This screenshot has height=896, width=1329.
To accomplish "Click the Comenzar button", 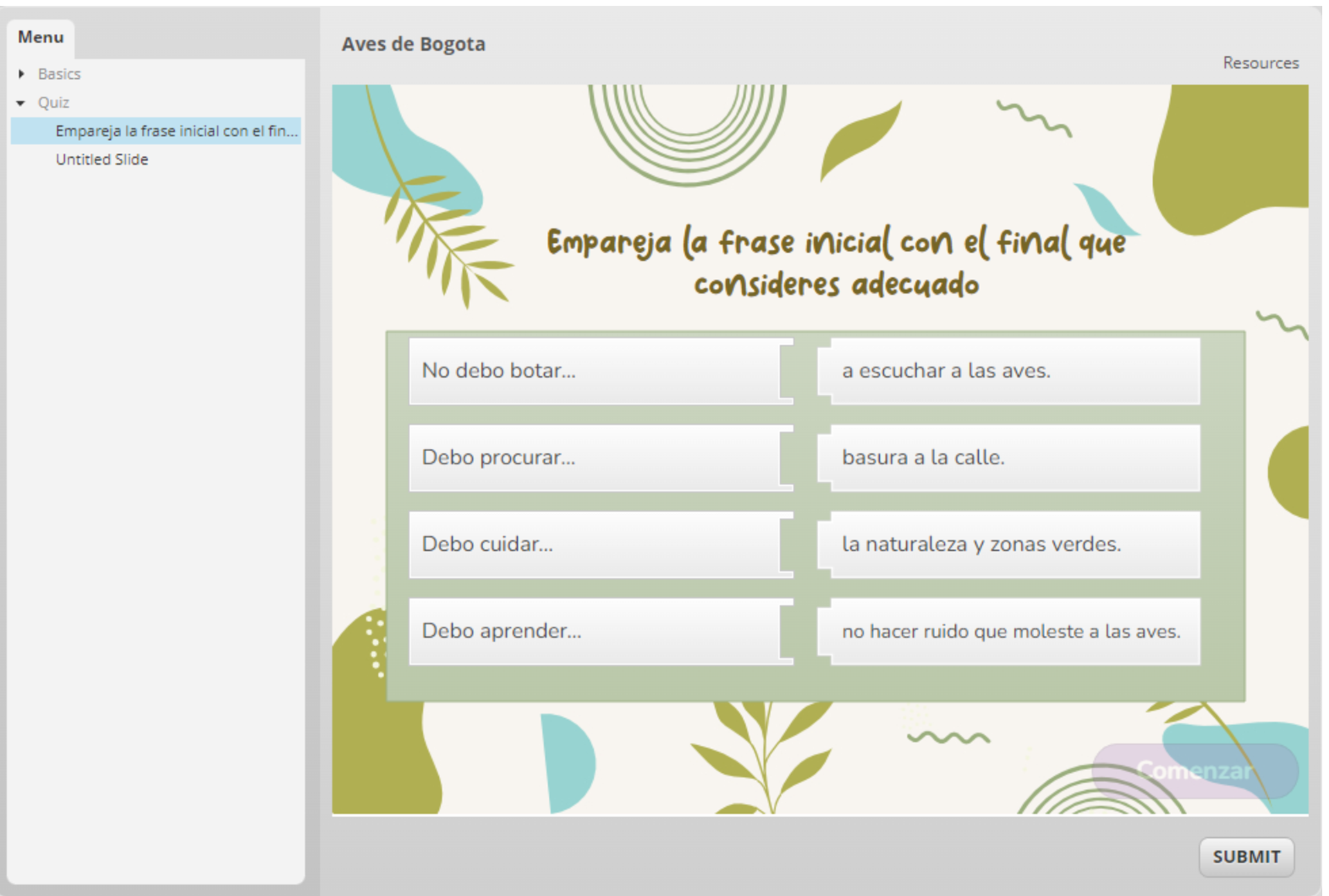I will pyautogui.click(x=1194, y=770).
